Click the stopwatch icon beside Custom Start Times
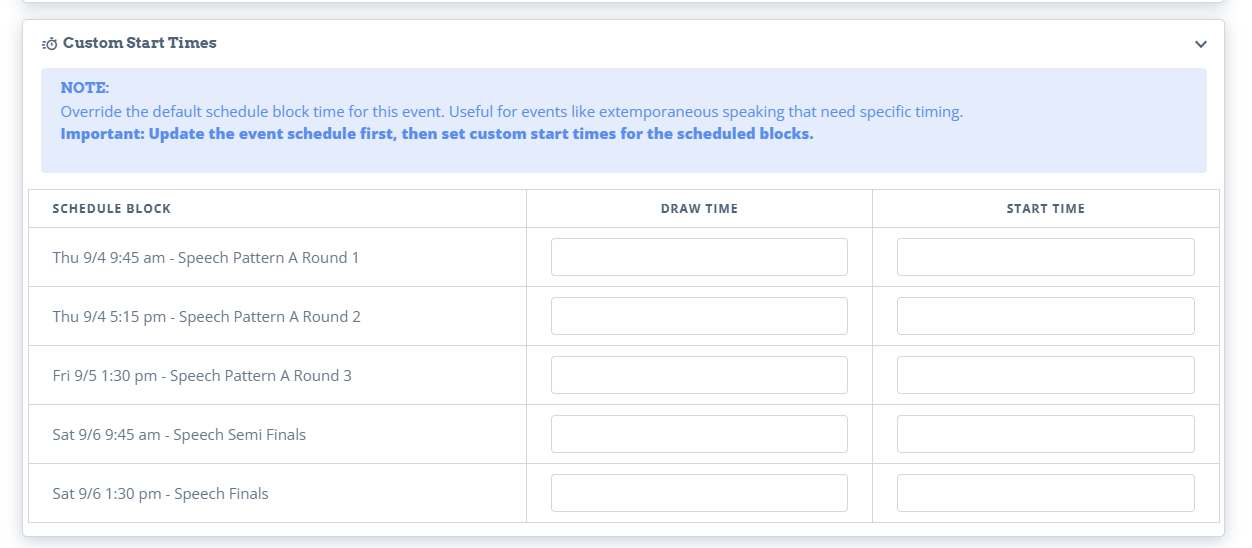The height and width of the screenshot is (548, 1252). point(49,44)
